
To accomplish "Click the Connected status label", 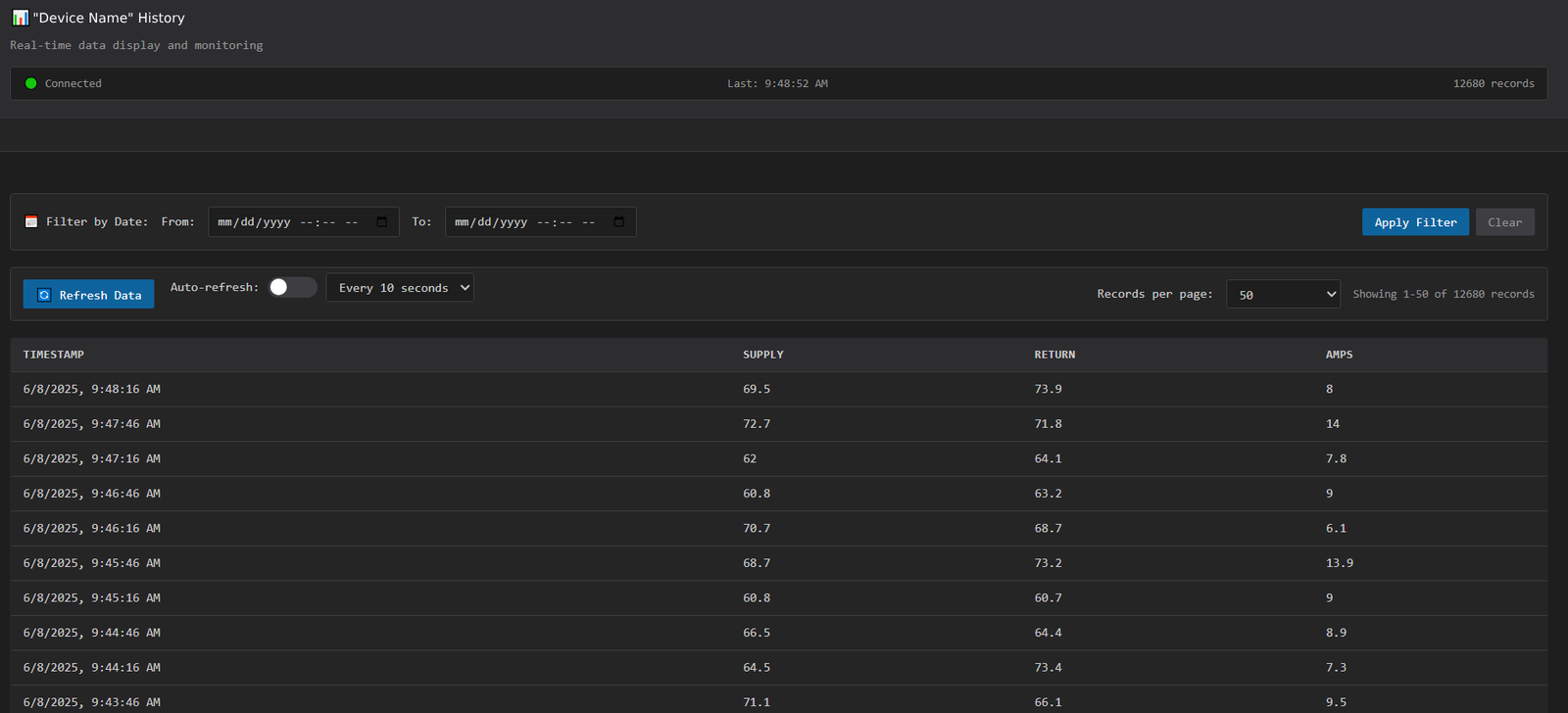I will click(x=73, y=83).
